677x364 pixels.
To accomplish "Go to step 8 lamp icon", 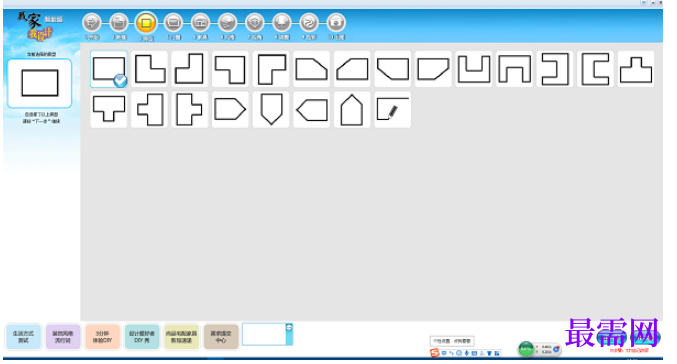I will pos(282,22).
